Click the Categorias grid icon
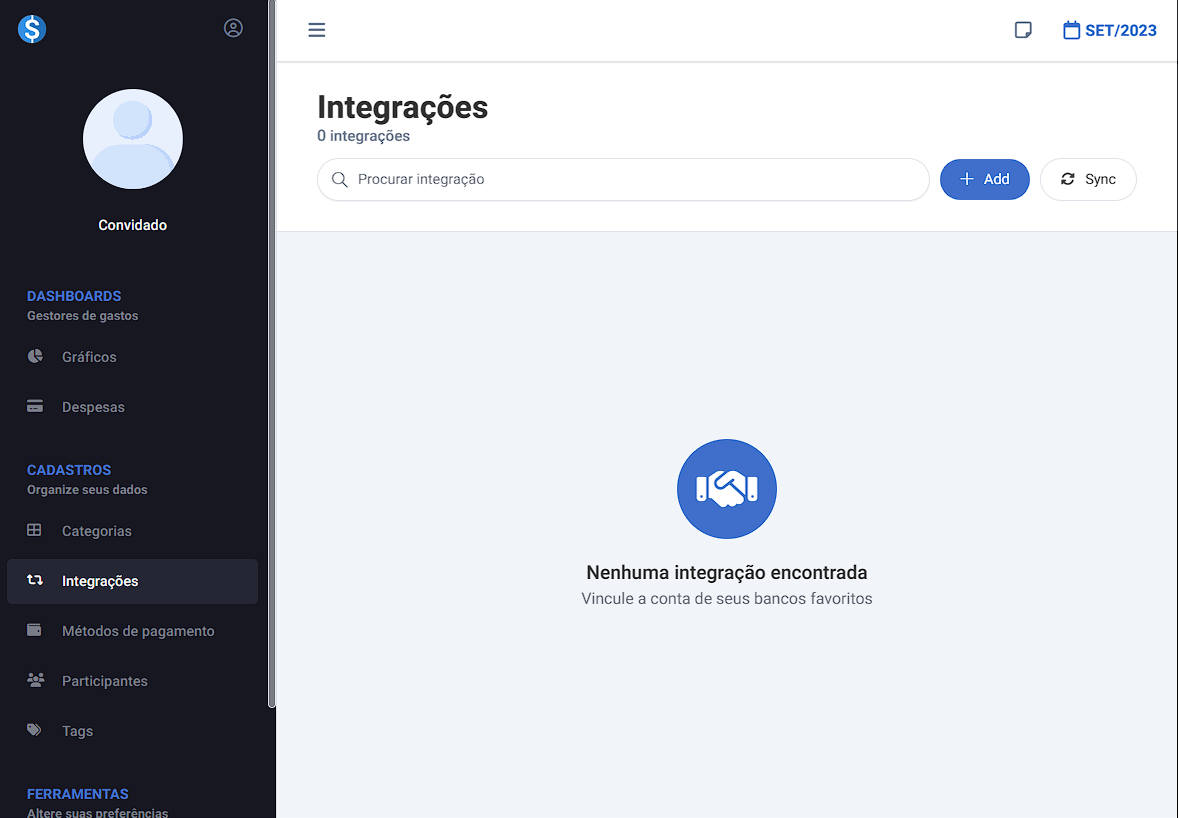The width and height of the screenshot is (1178, 818). 35,531
